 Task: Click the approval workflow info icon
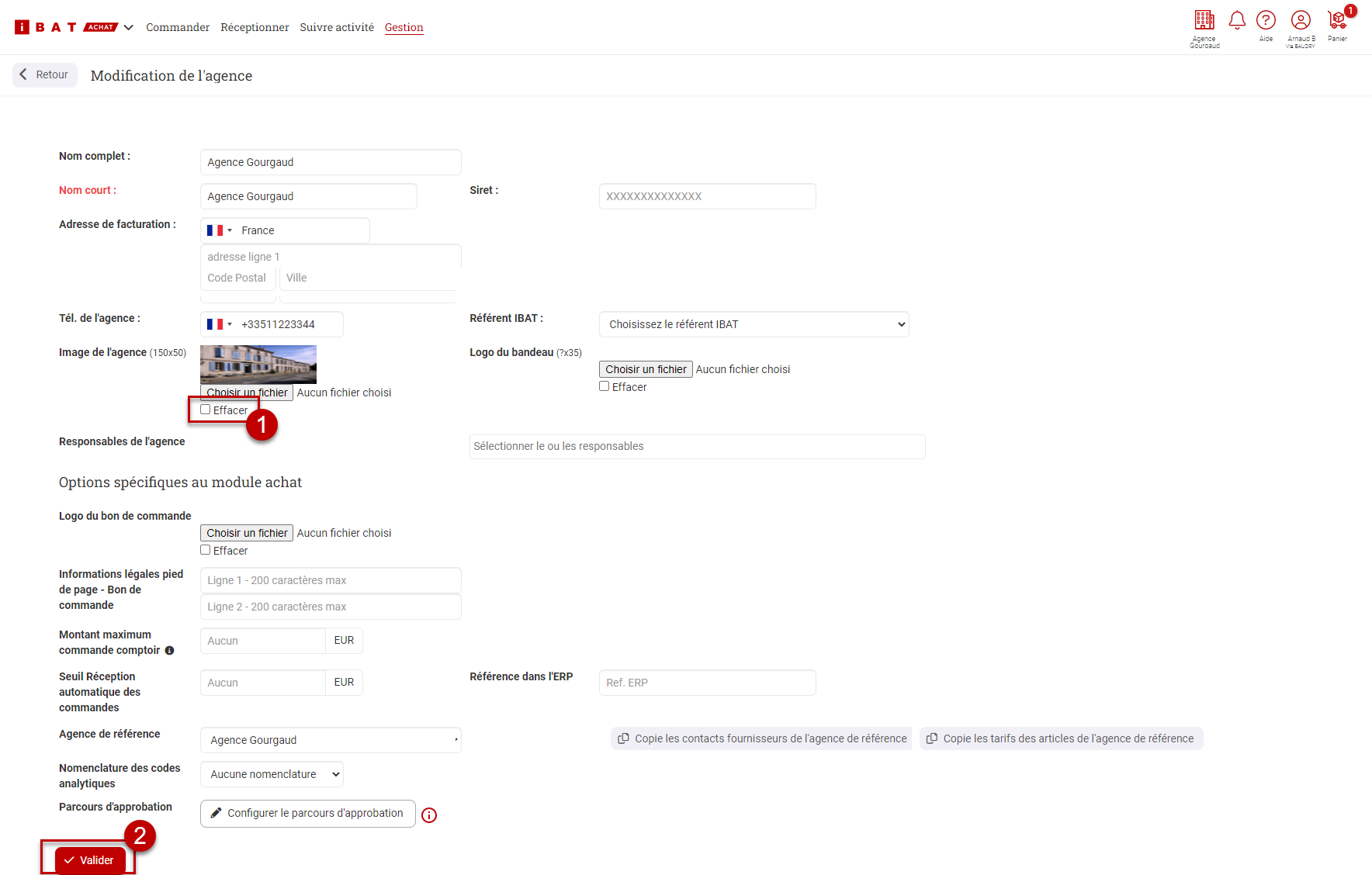pyautogui.click(x=429, y=815)
